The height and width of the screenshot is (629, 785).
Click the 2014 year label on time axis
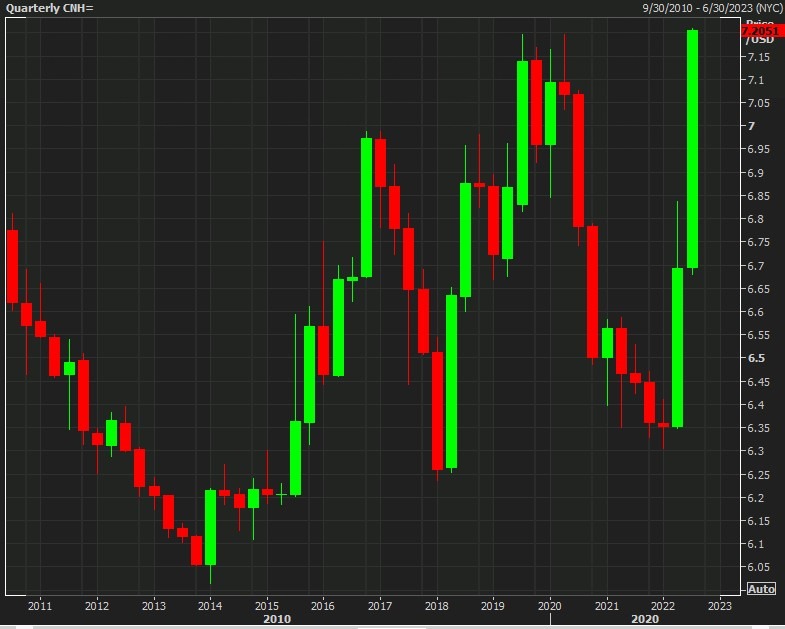[x=210, y=606]
